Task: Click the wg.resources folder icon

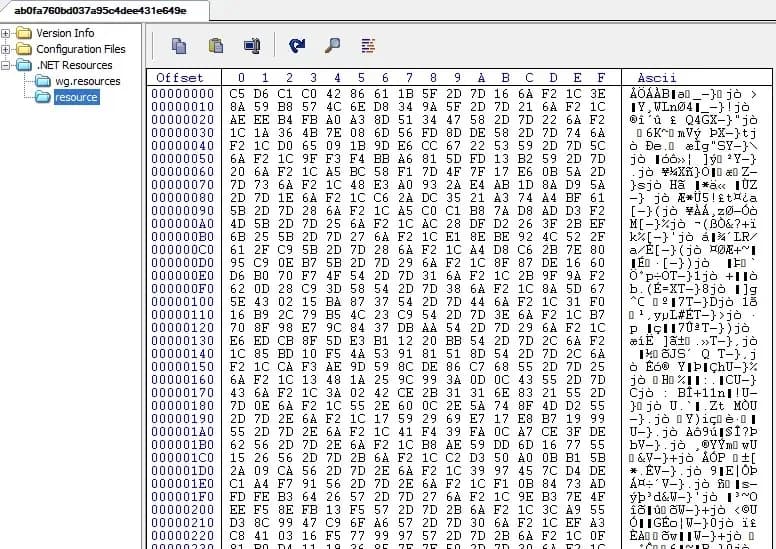Action: pyautogui.click(x=43, y=81)
